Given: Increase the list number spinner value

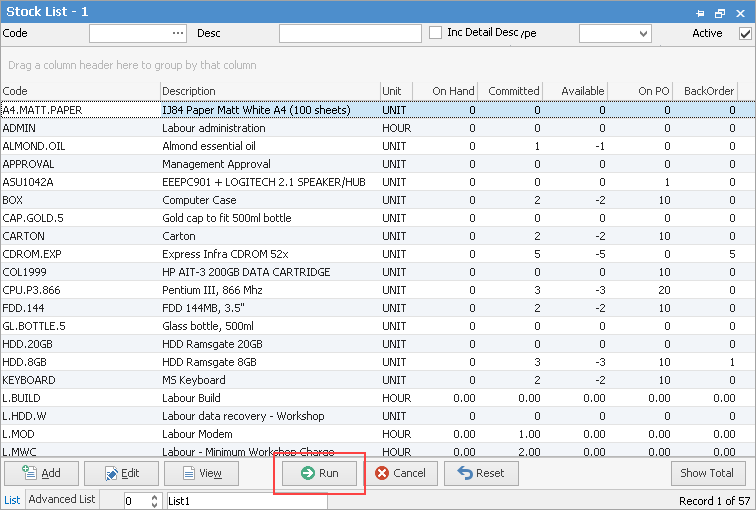Looking at the screenshot, I should tap(155, 496).
